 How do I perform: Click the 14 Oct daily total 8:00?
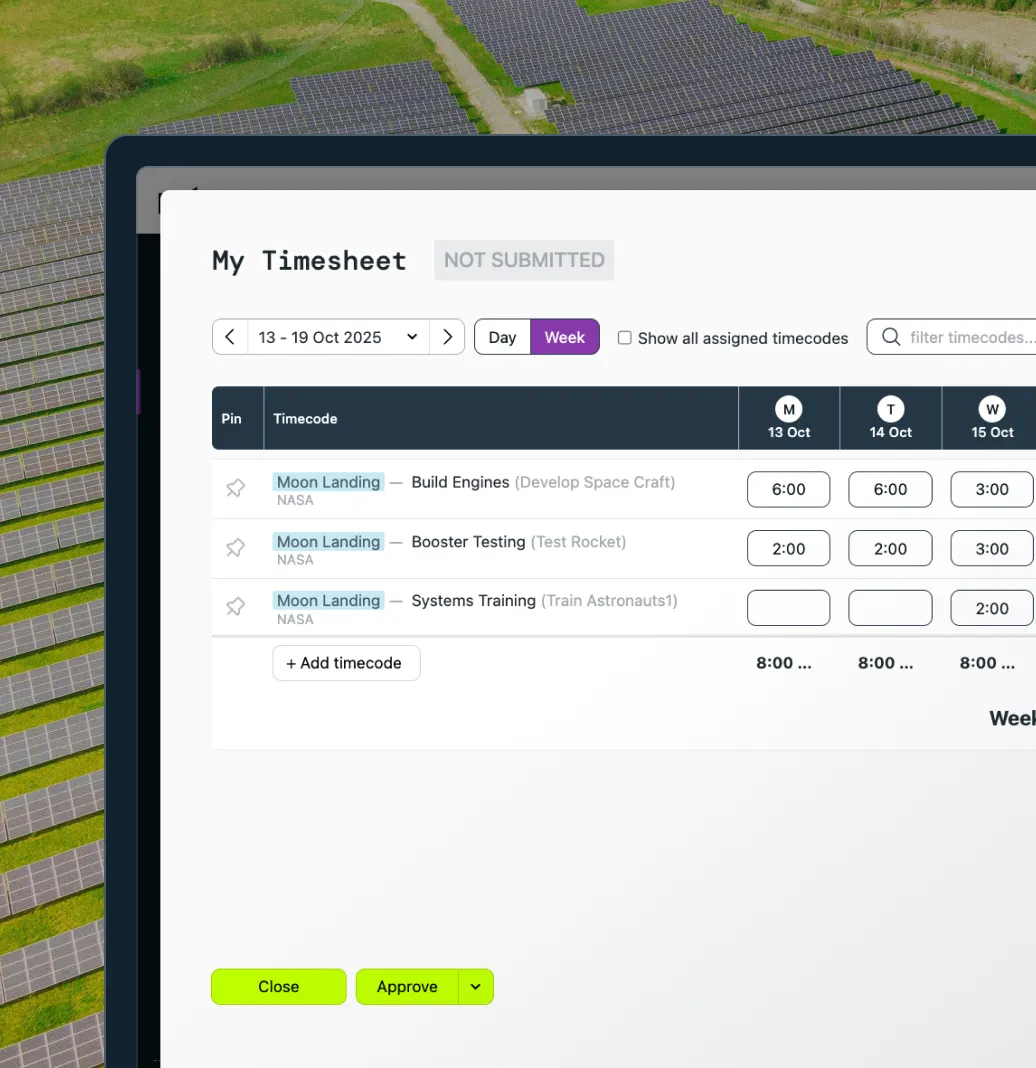coord(885,663)
